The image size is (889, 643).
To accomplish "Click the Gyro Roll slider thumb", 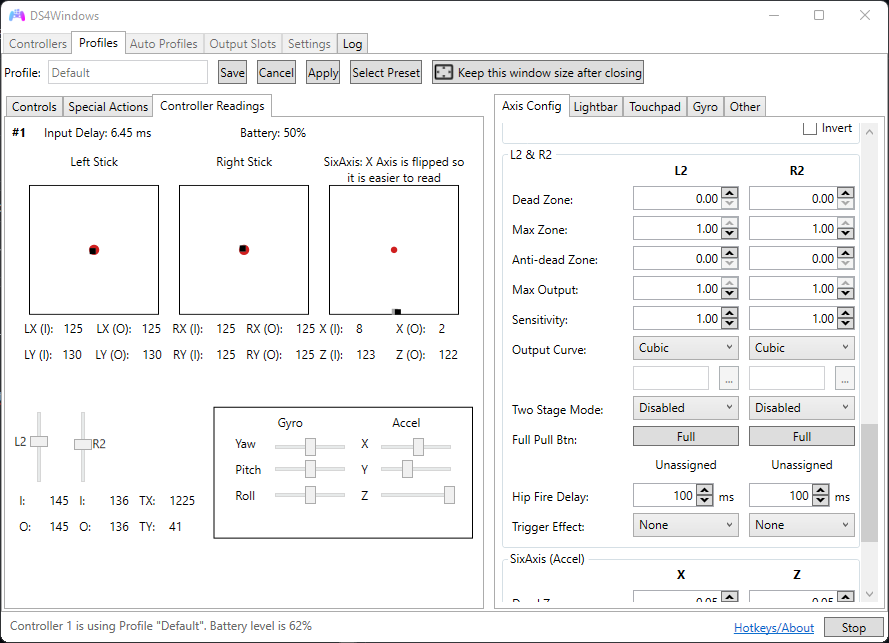I will [x=310, y=495].
